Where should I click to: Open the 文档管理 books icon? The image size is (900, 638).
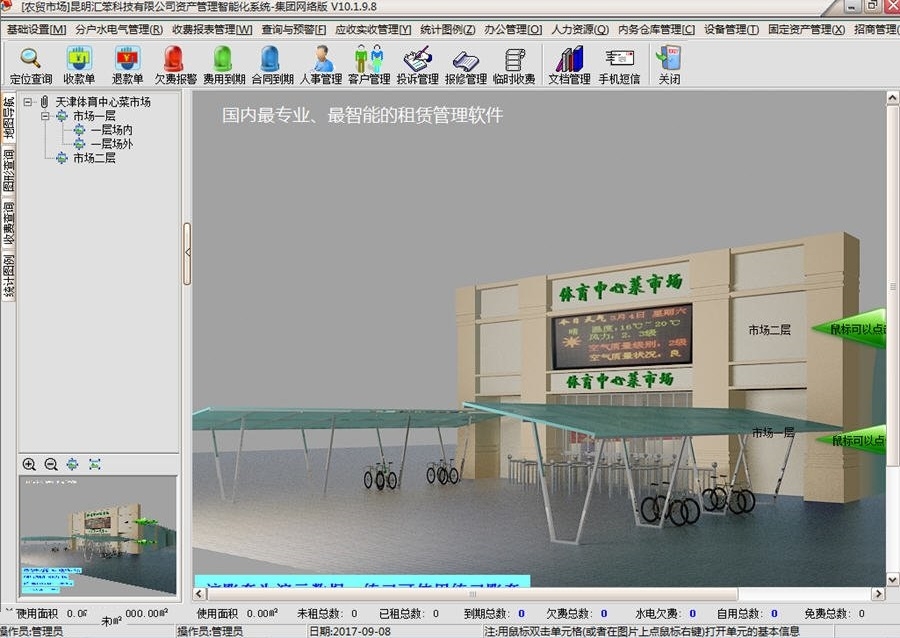pyautogui.click(x=569, y=60)
